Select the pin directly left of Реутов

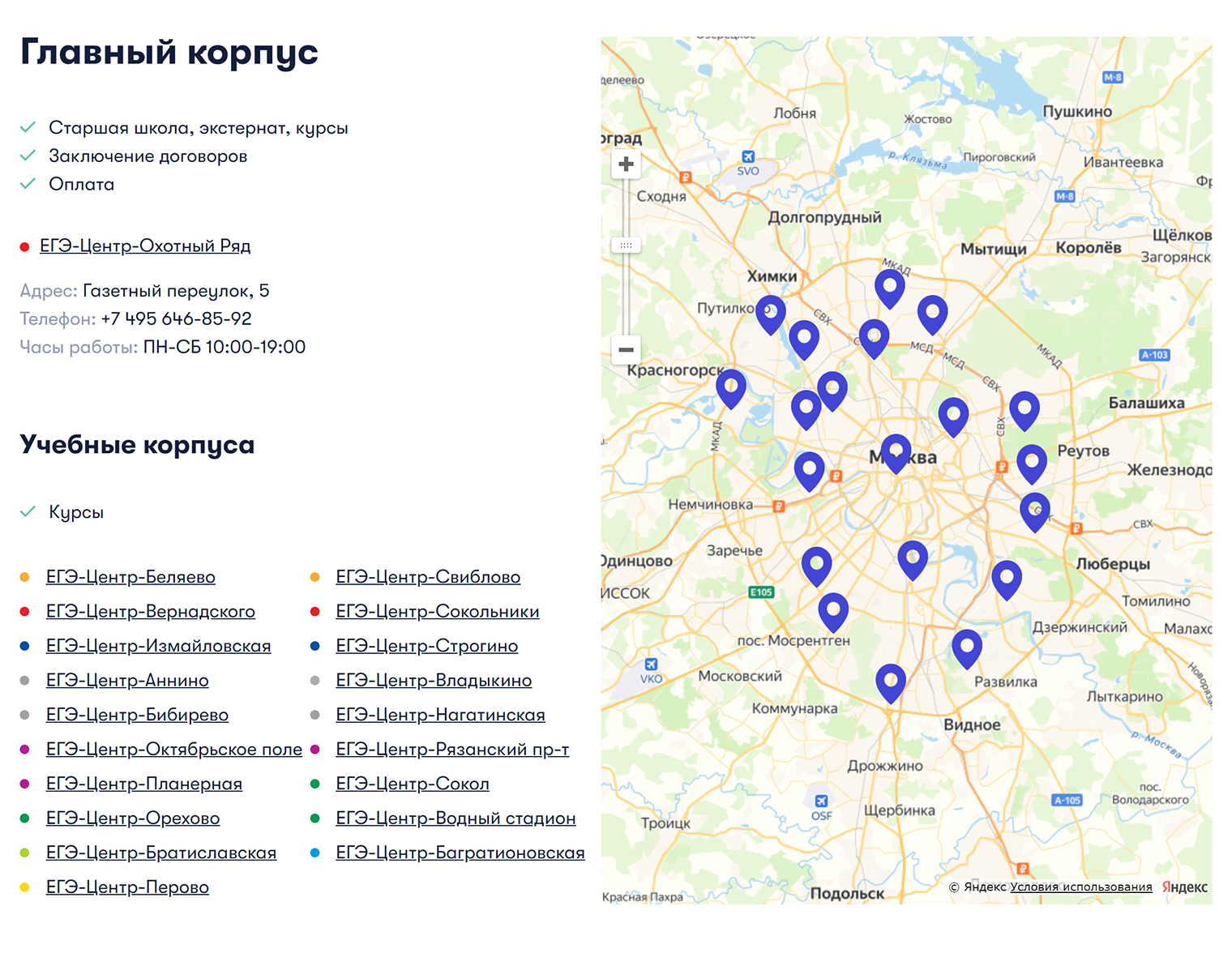(1032, 464)
